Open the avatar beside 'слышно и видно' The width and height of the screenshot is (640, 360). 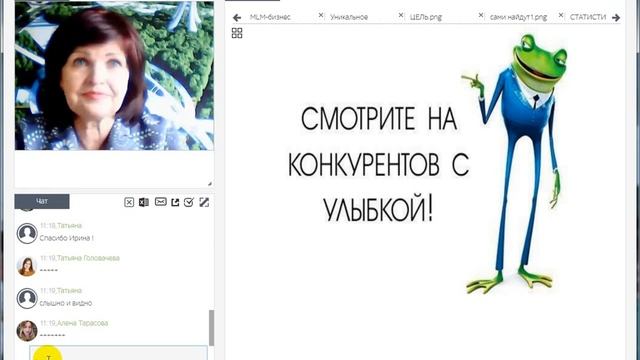point(27,298)
